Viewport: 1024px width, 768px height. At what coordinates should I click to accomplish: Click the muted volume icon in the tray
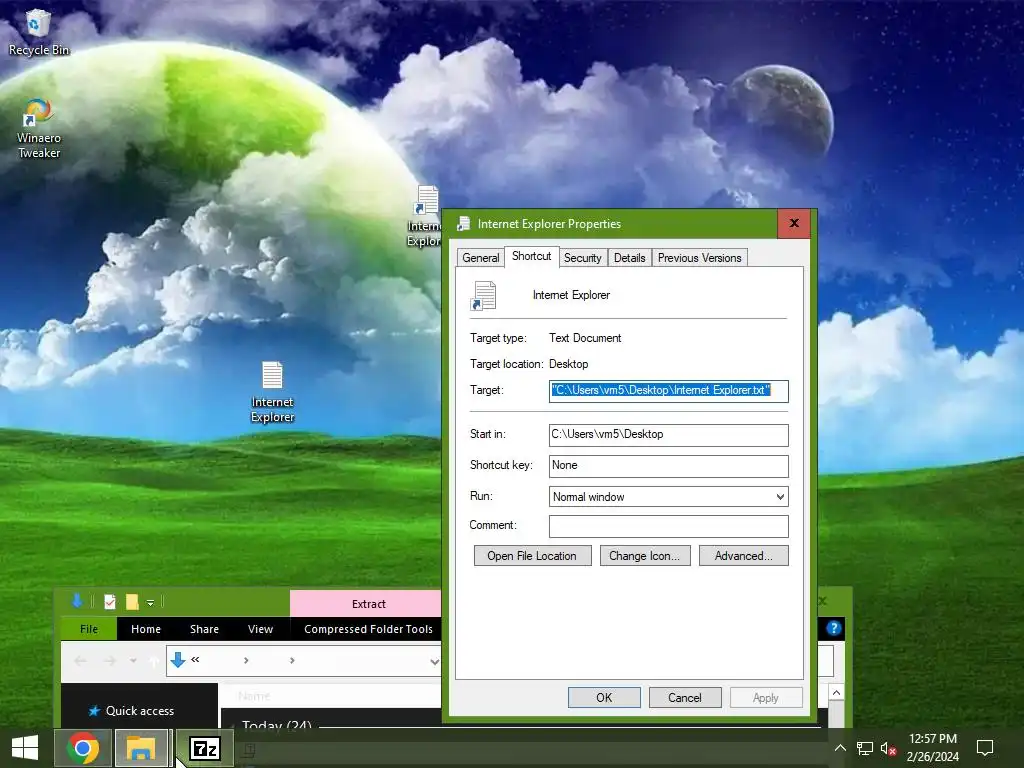pyautogui.click(x=888, y=748)
